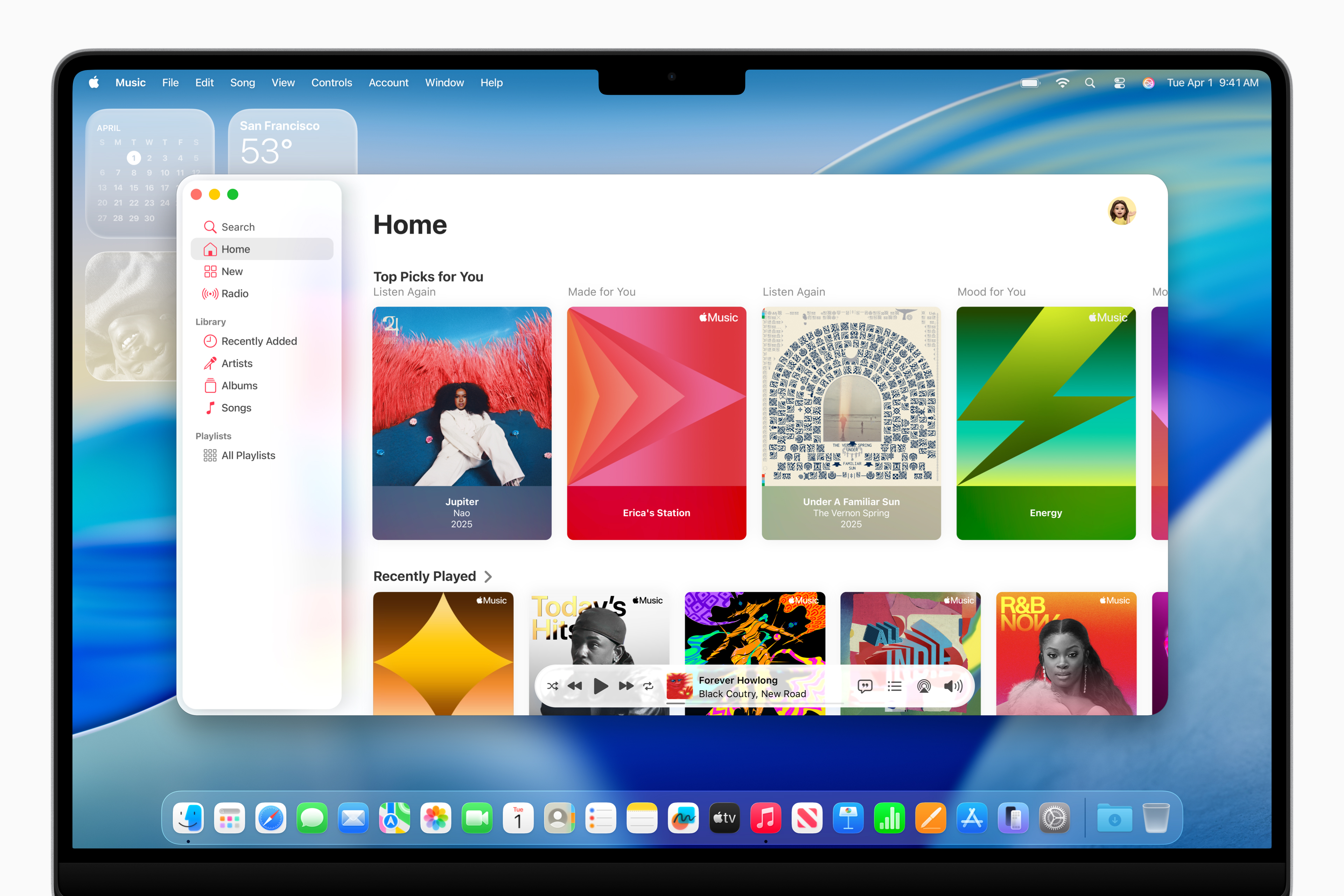Select Artists in the sidebar
Image resolution: width=1344 pixels, height=896 pixels.
237,363
